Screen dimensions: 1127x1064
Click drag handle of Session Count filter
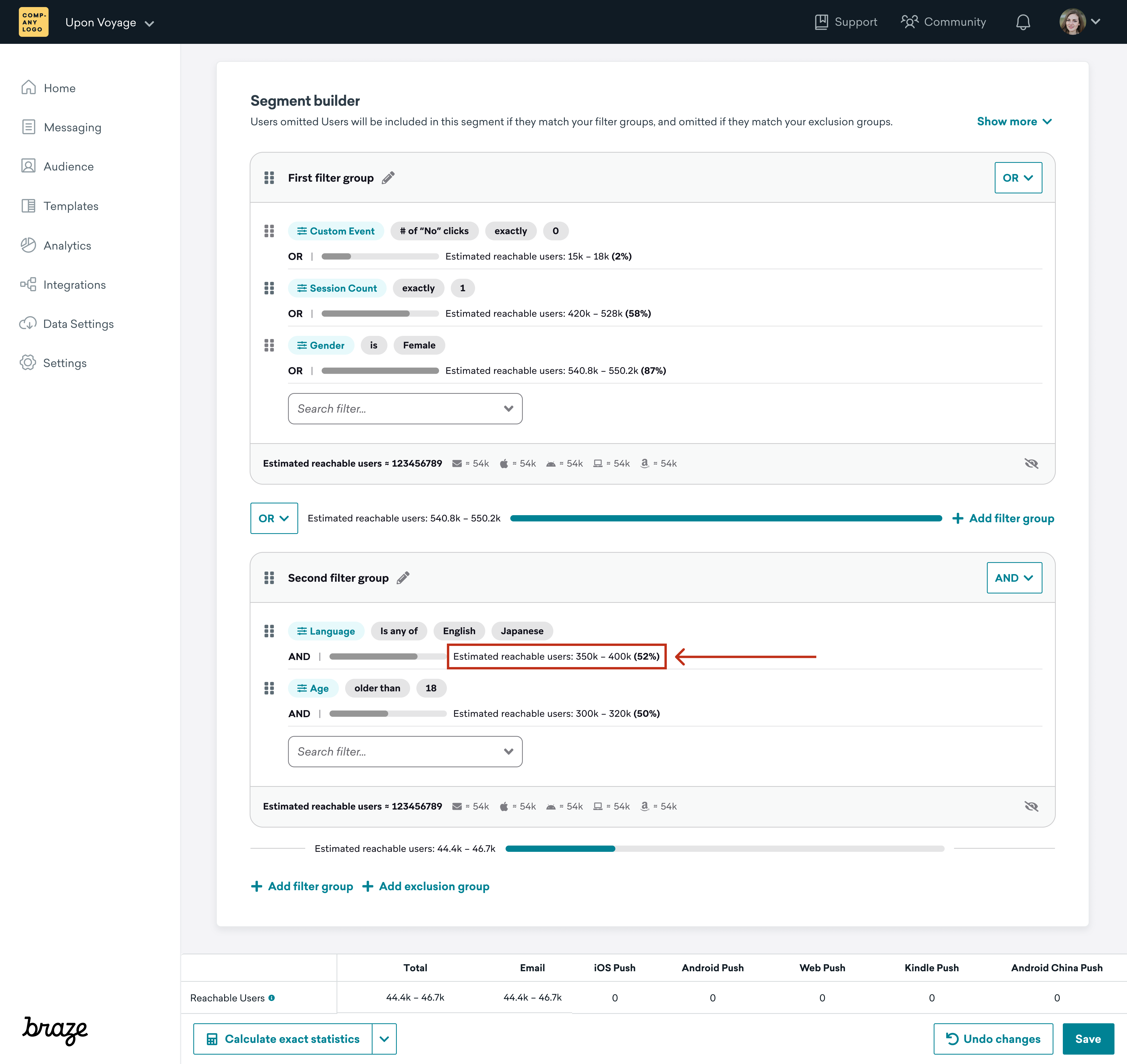coord(269,288)
